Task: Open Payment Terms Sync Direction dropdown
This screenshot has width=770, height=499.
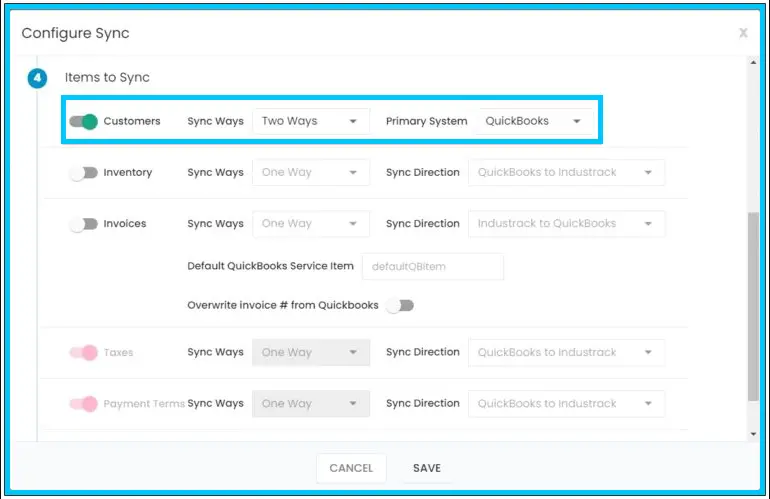Action: [567, 404]
